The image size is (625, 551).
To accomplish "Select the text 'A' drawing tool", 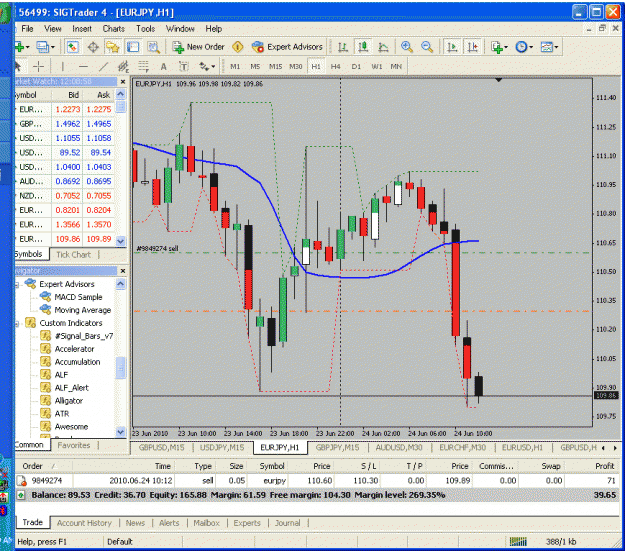I will tap(163, 66).
